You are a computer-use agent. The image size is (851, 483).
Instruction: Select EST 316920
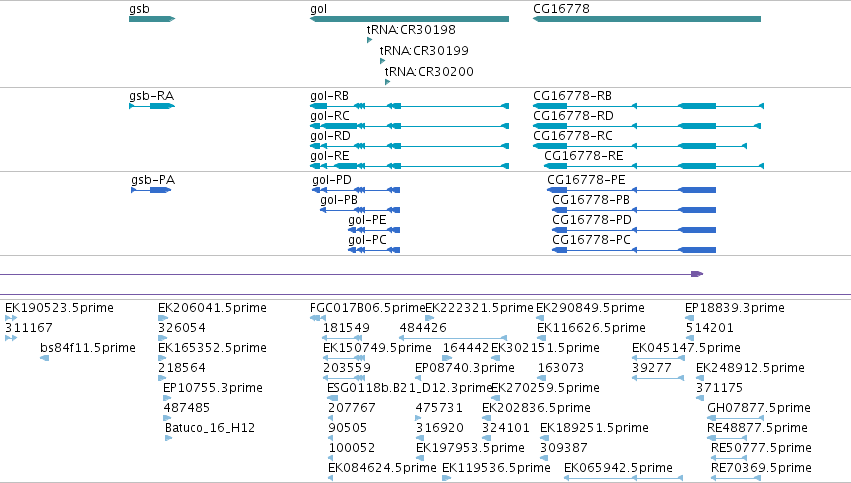click(420, 438)
